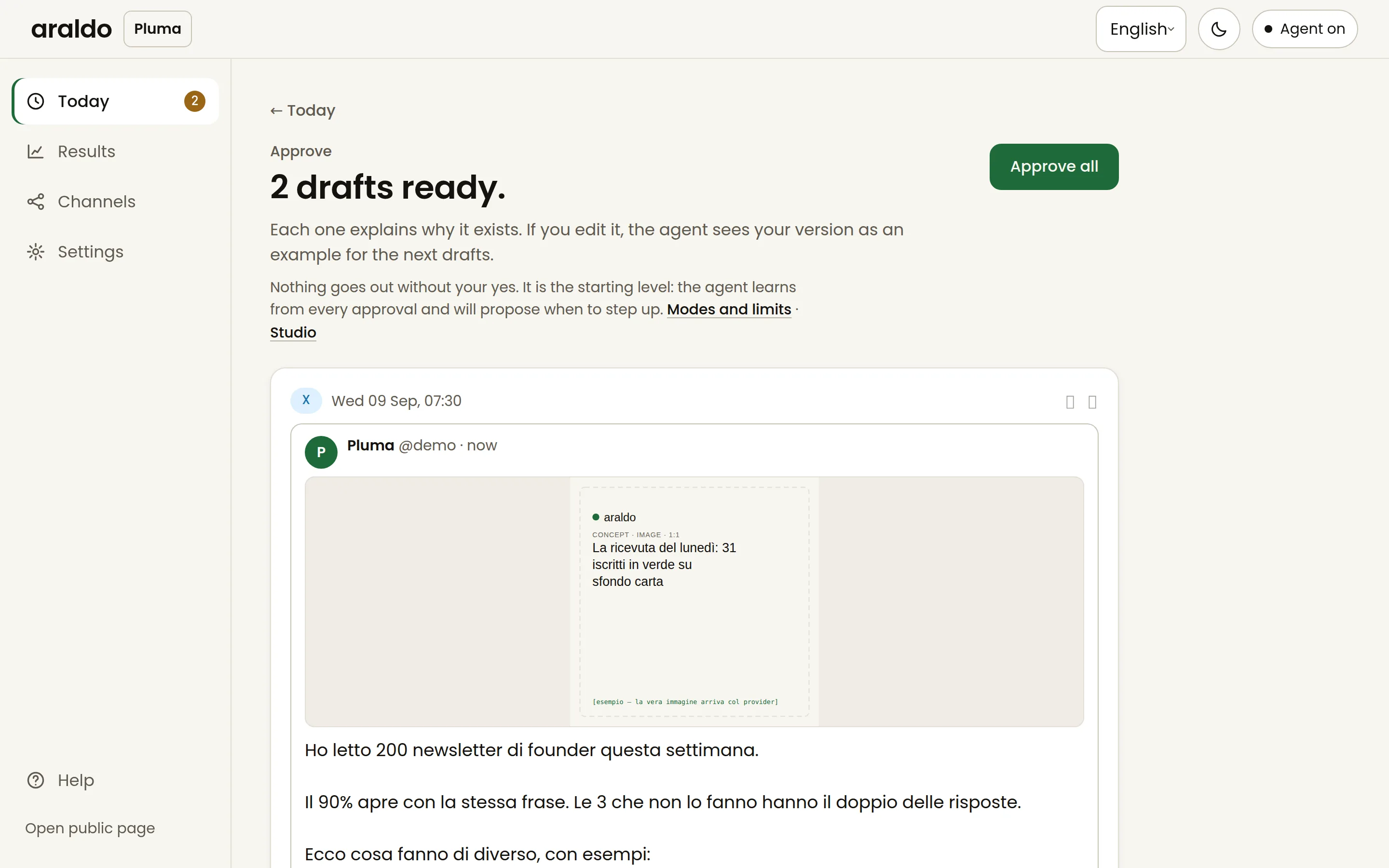Open the Modes and limits link
Viewport: 1389px width, 868px height.
pos(729,310)
